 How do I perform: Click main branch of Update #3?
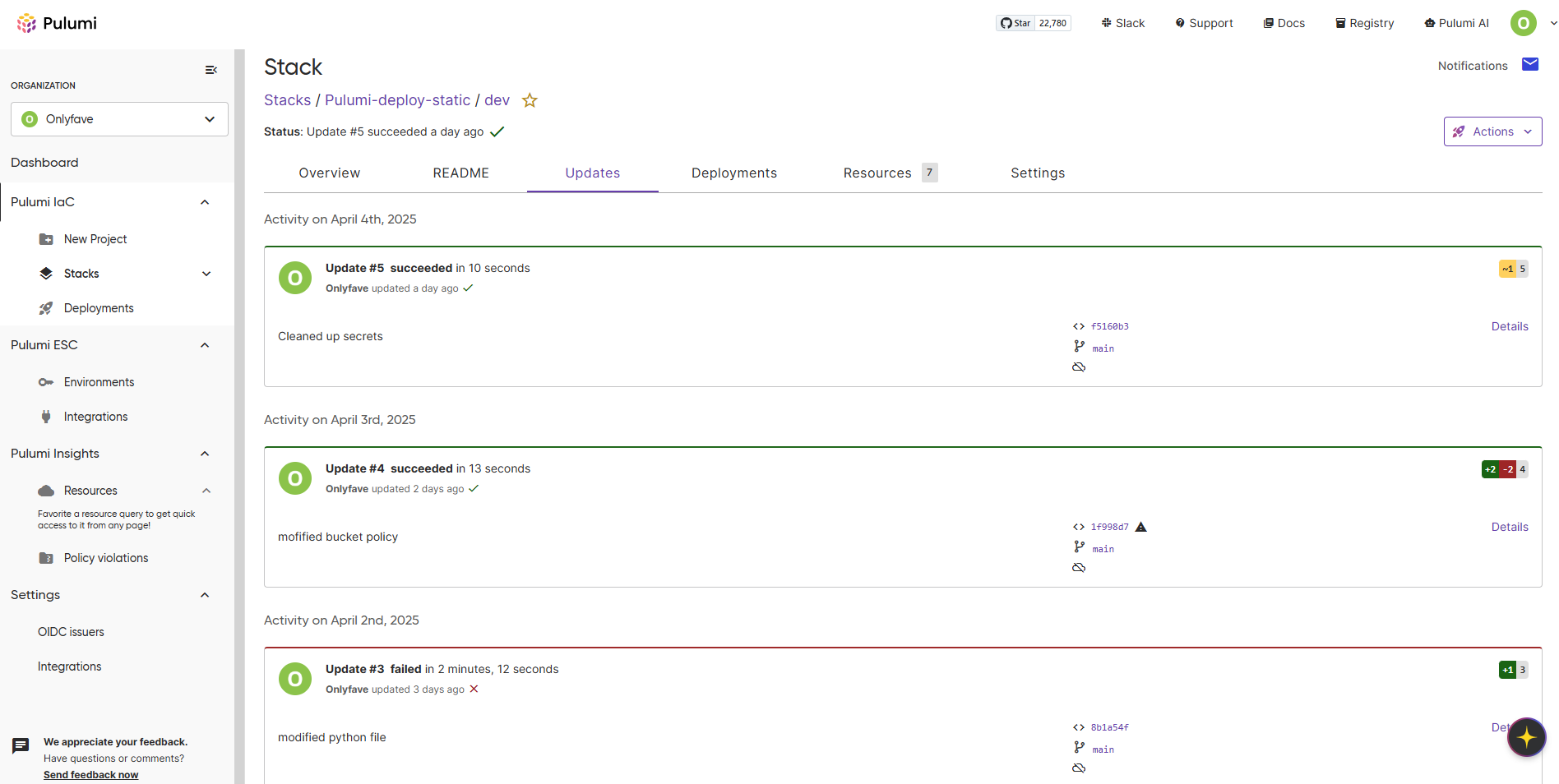click(x=1103, y=749)
